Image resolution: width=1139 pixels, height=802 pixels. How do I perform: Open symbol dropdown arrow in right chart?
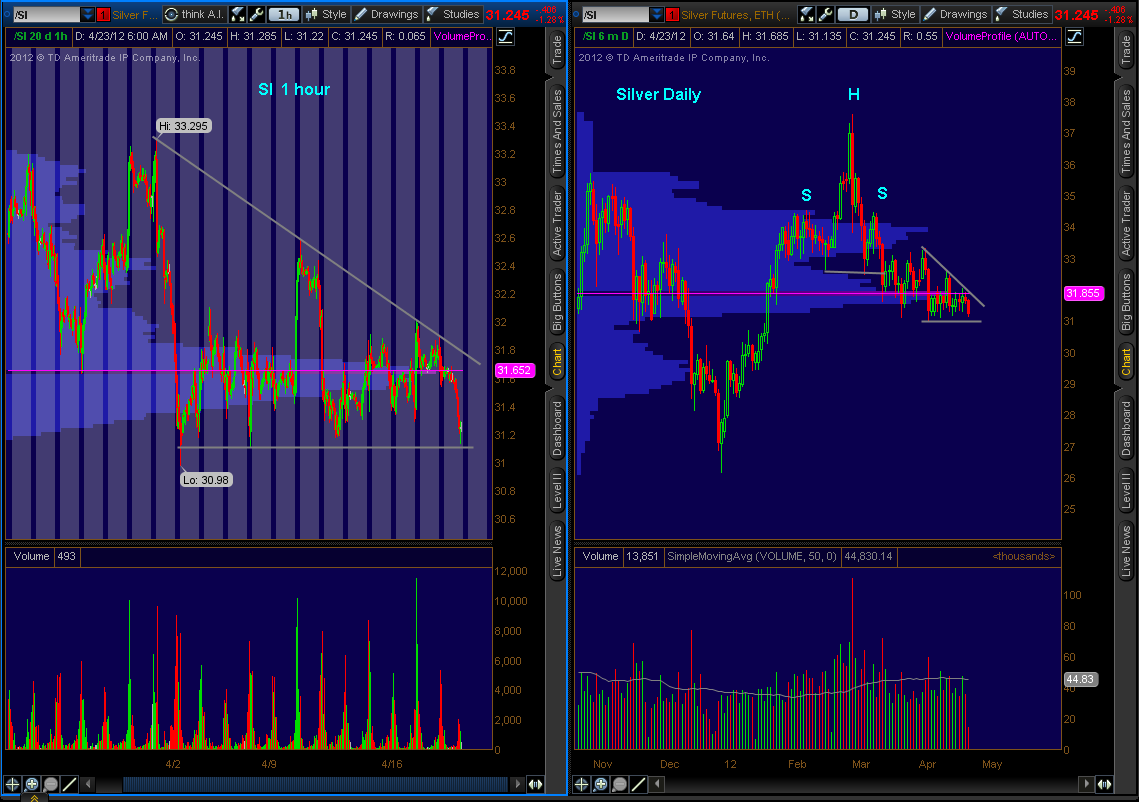pyautogui.click(x=657, y=14)
